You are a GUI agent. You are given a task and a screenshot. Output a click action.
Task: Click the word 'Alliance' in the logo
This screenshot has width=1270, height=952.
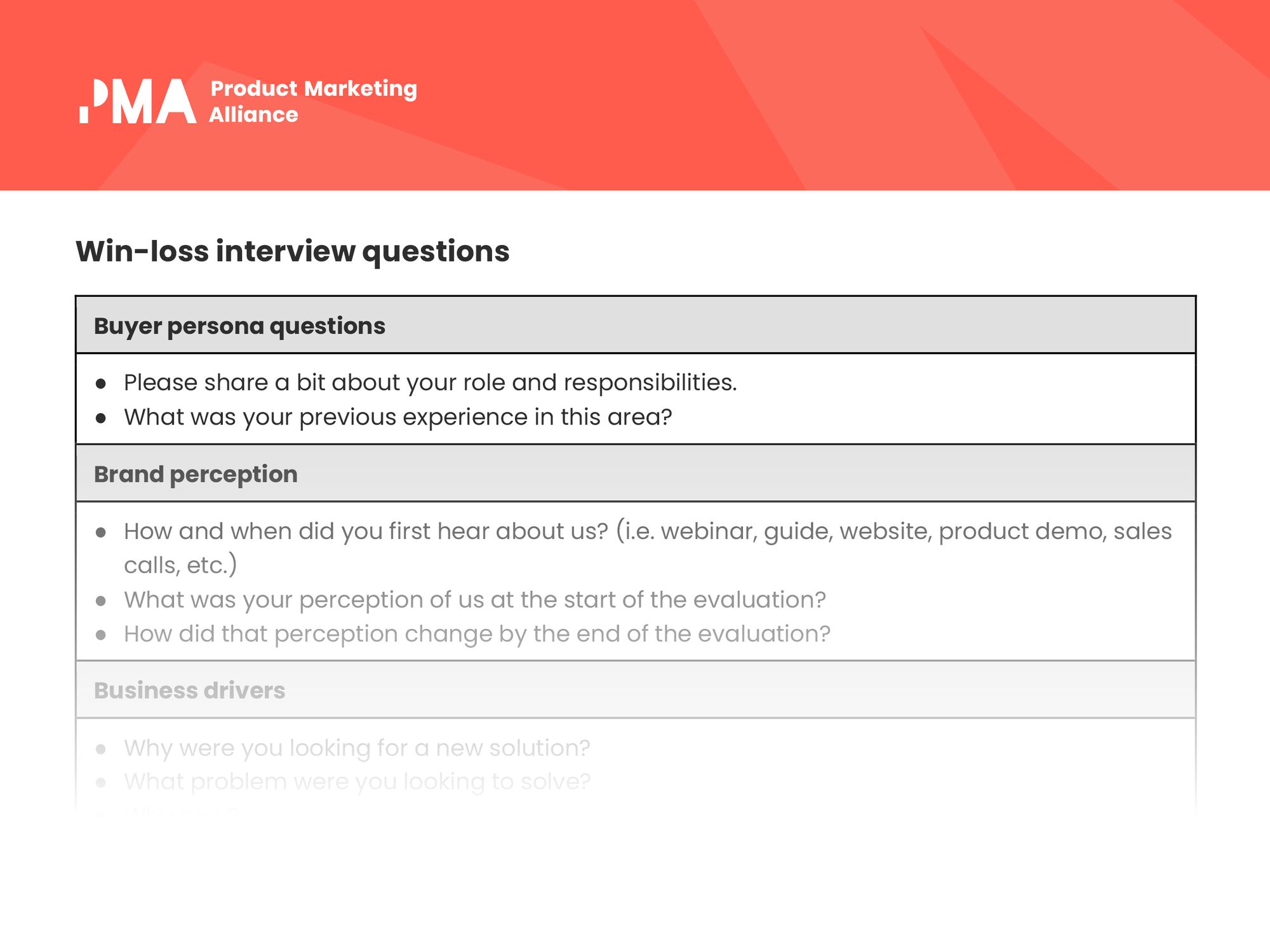point(253,115)
